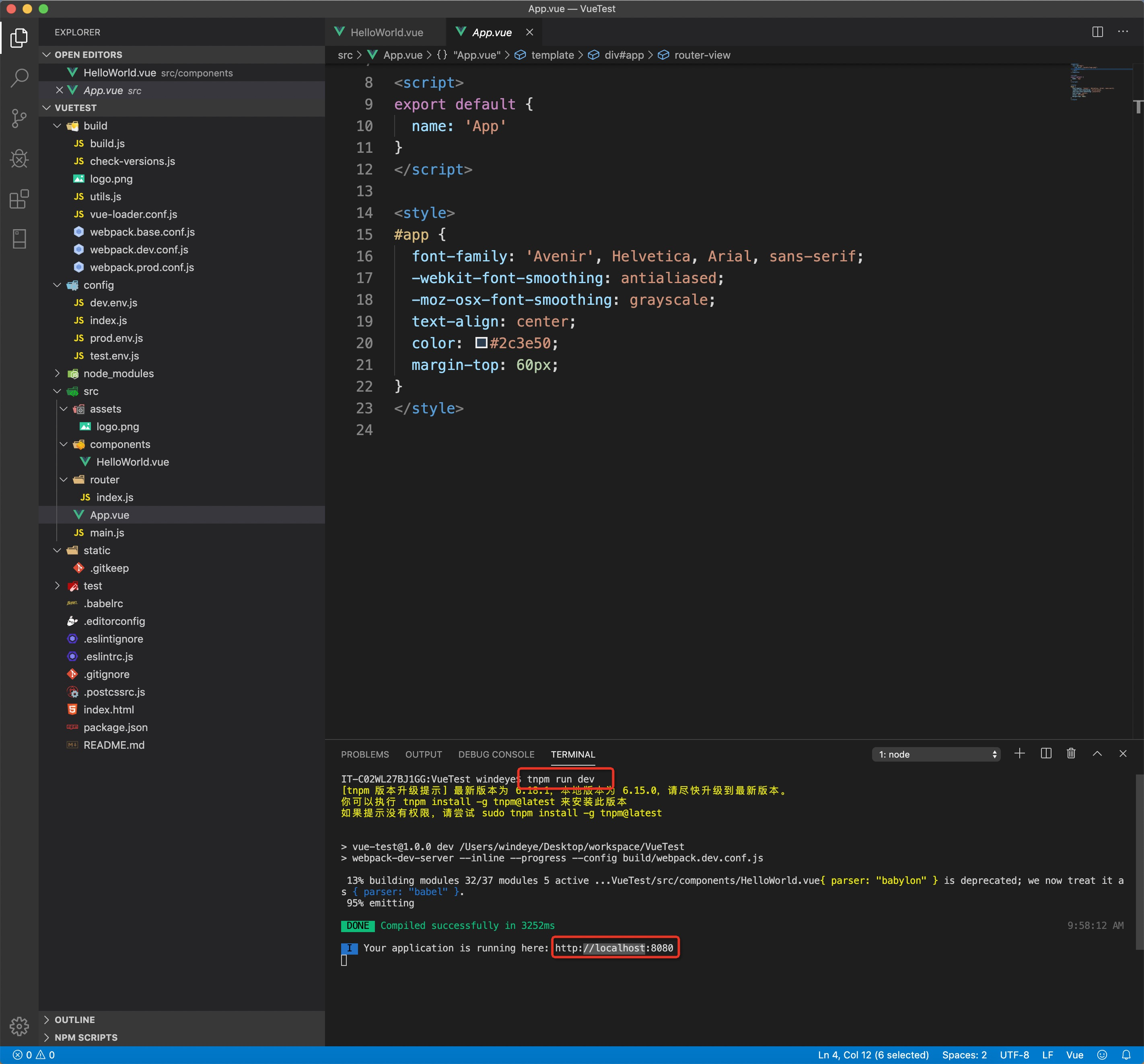Open the Source Control view
The image size is (1144, 1064).
(19, 119)
